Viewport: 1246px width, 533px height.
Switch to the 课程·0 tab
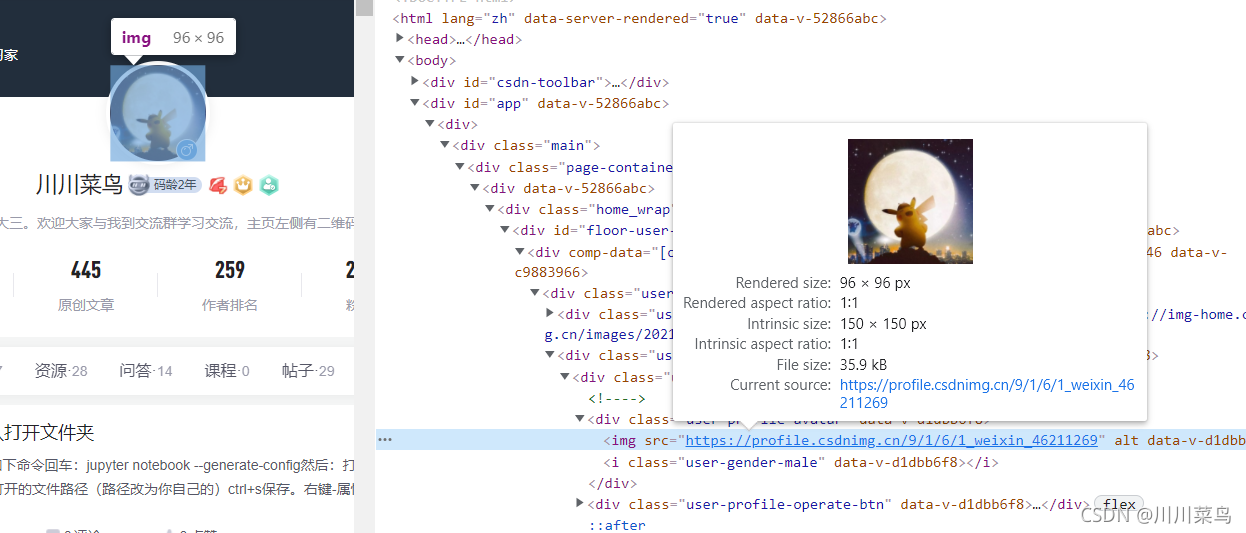pyautogui.click(x=227, y=371)
